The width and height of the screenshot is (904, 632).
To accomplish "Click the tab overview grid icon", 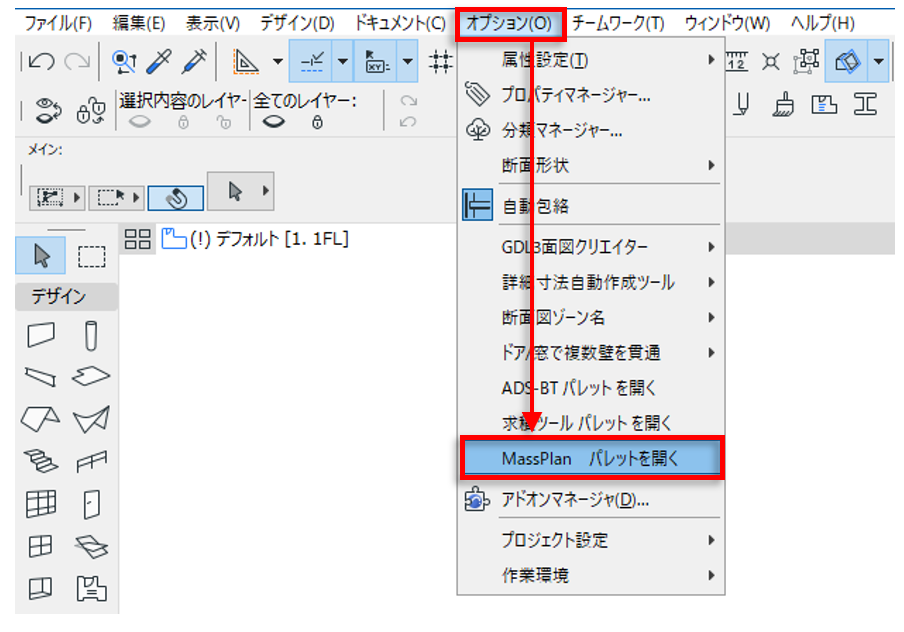I will tap(137, 239).
